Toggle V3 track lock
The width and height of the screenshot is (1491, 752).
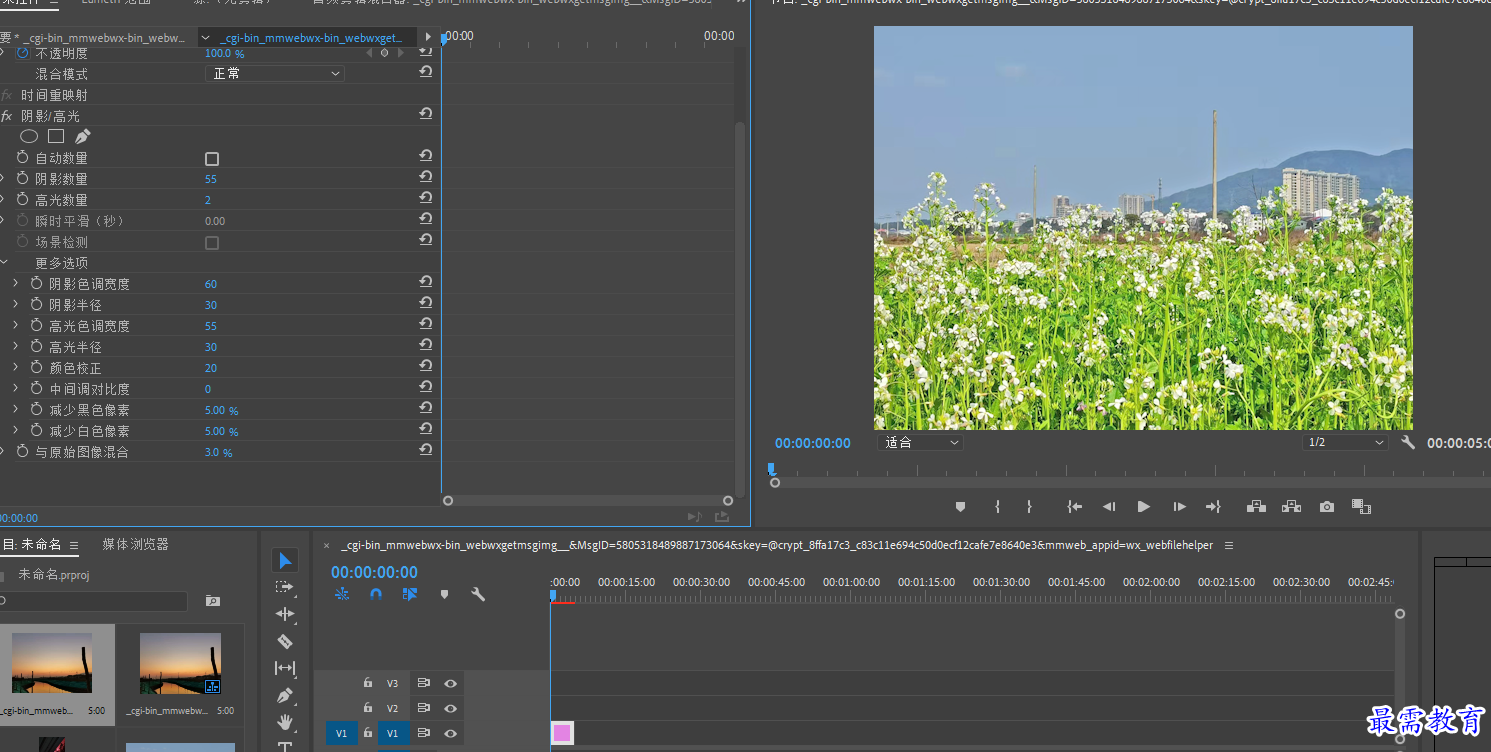(368, 683)
